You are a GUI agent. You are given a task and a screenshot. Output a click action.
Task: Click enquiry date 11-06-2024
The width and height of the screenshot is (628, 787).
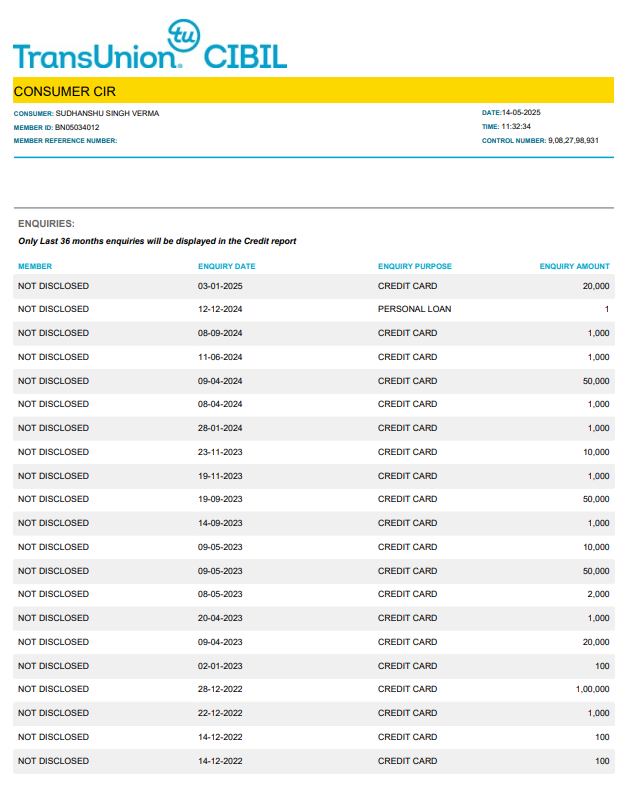tap(220, 357)
